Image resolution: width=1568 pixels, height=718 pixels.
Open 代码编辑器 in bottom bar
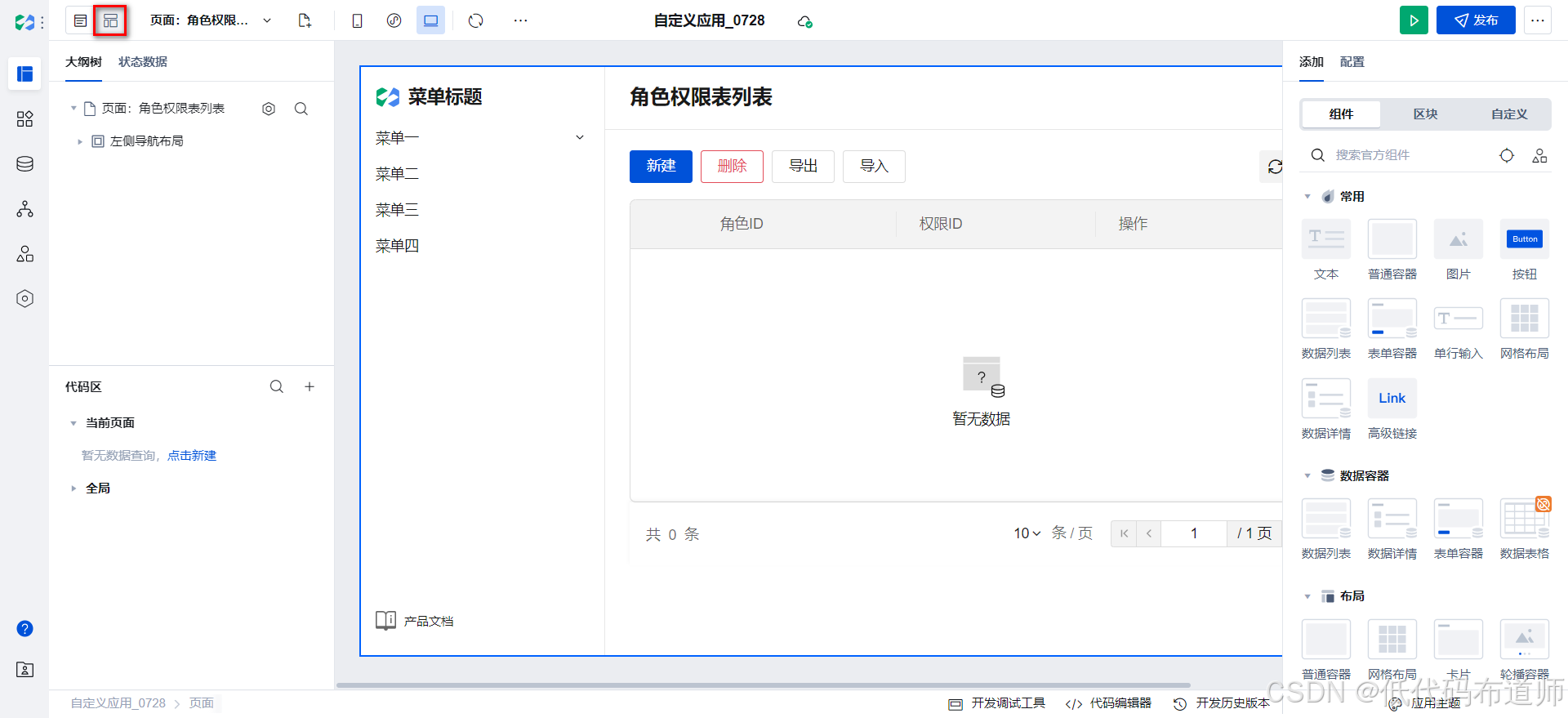[1108, 703]
